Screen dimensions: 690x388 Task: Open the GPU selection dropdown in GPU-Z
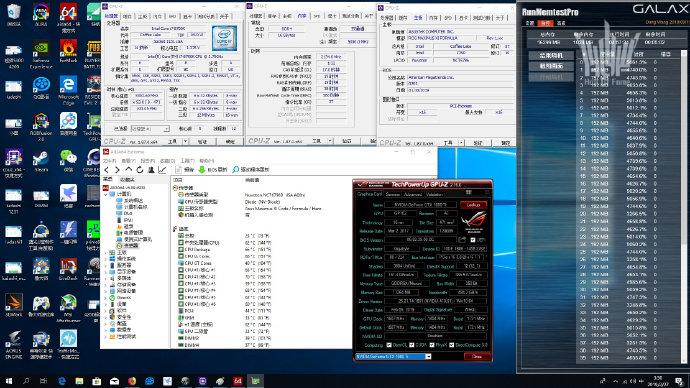[x=428, y=356]
